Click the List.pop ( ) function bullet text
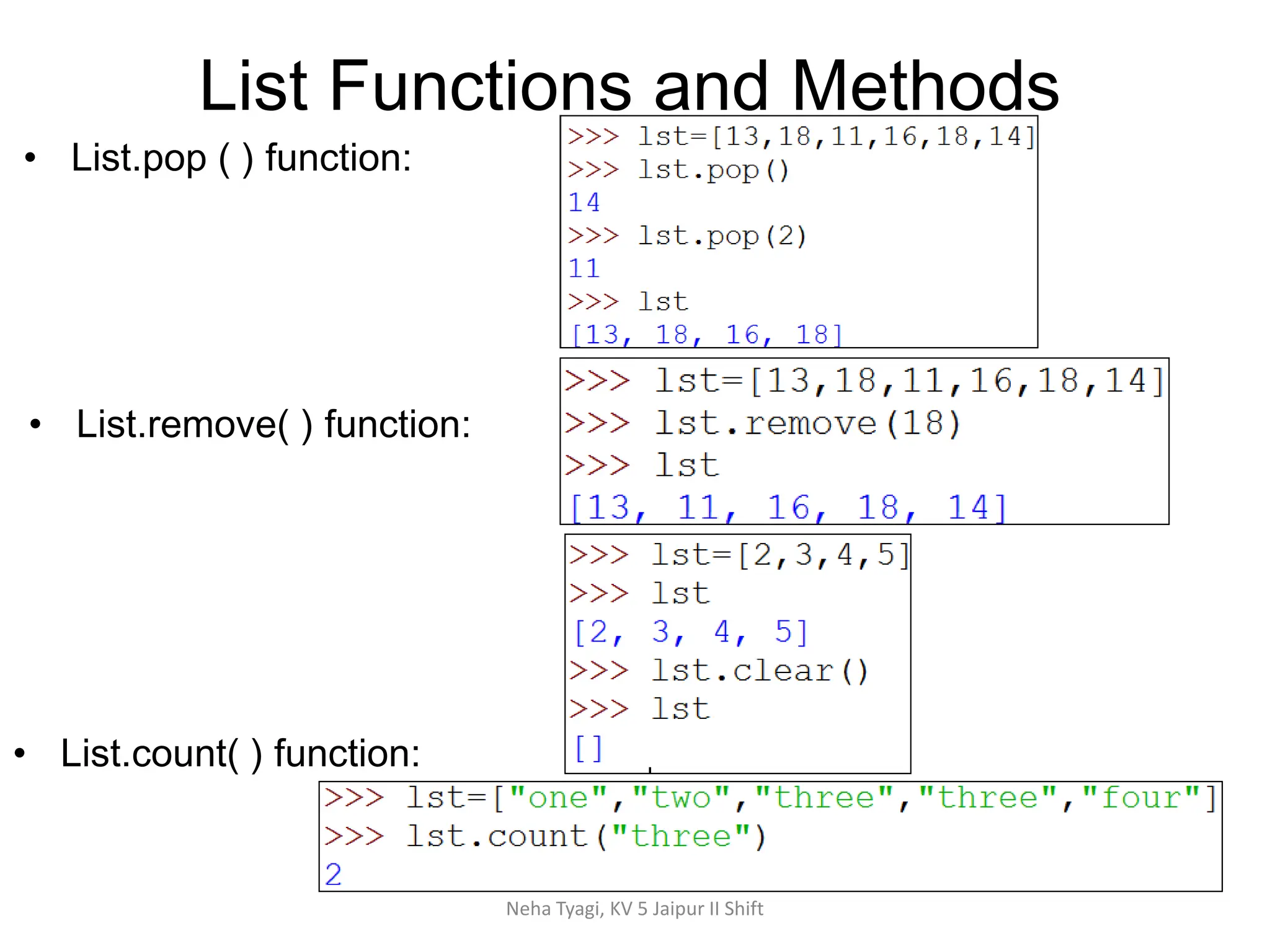Image resolution: width=1270 pixels, height=952 pixels. 241,157
